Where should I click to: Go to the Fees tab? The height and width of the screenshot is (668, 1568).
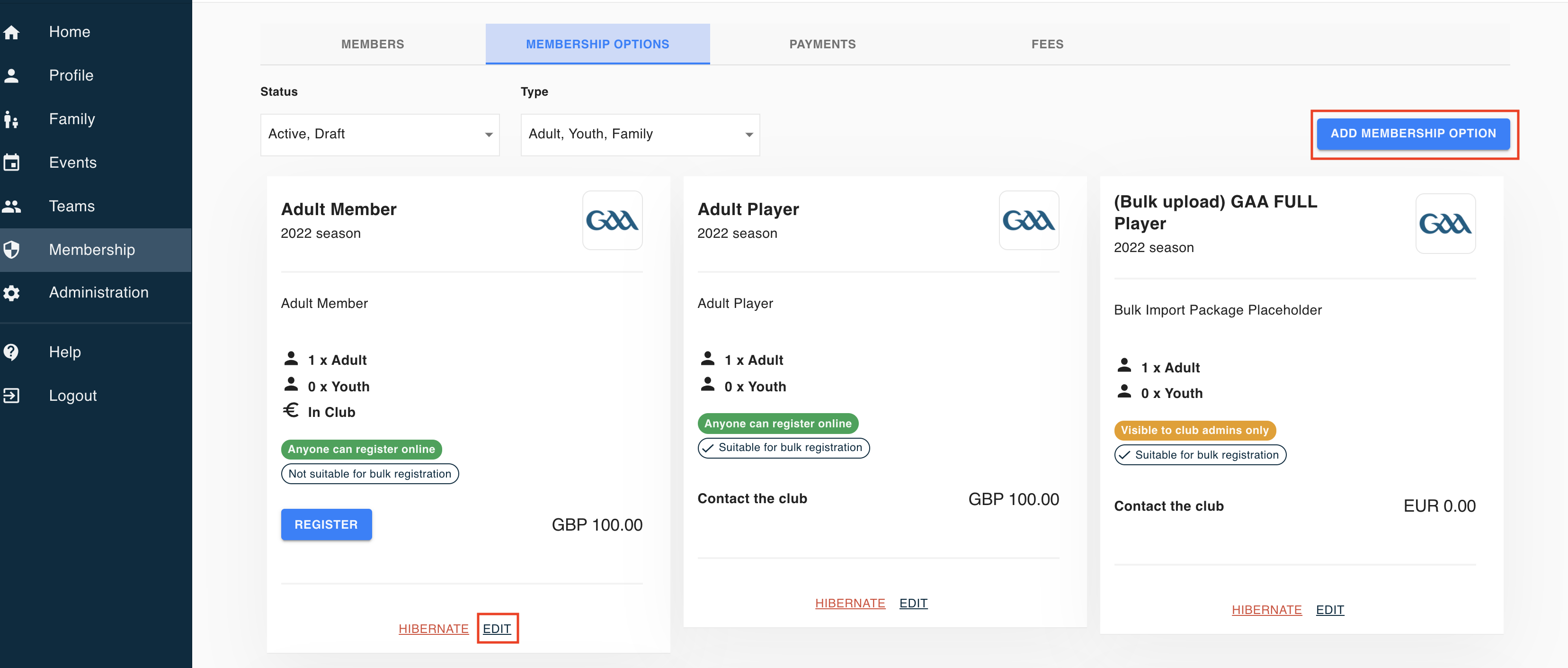pyautogui.click(x=1047, y=45)
